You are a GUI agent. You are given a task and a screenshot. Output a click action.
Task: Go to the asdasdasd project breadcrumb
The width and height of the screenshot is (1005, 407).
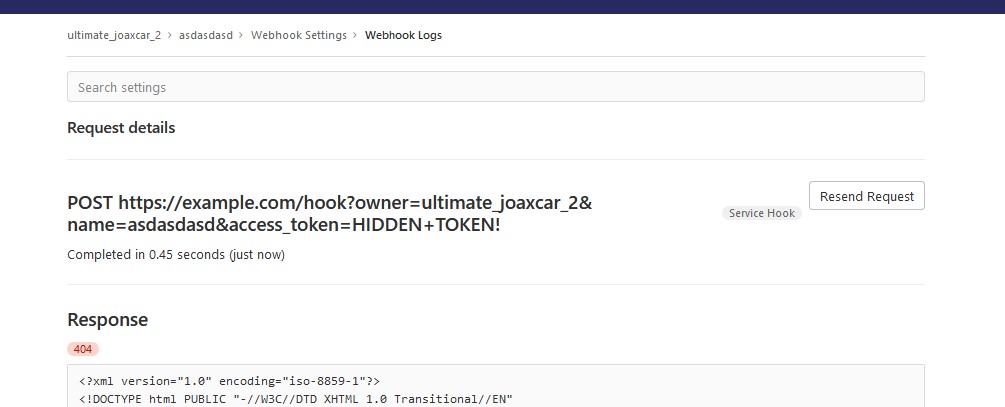[206, 35]
